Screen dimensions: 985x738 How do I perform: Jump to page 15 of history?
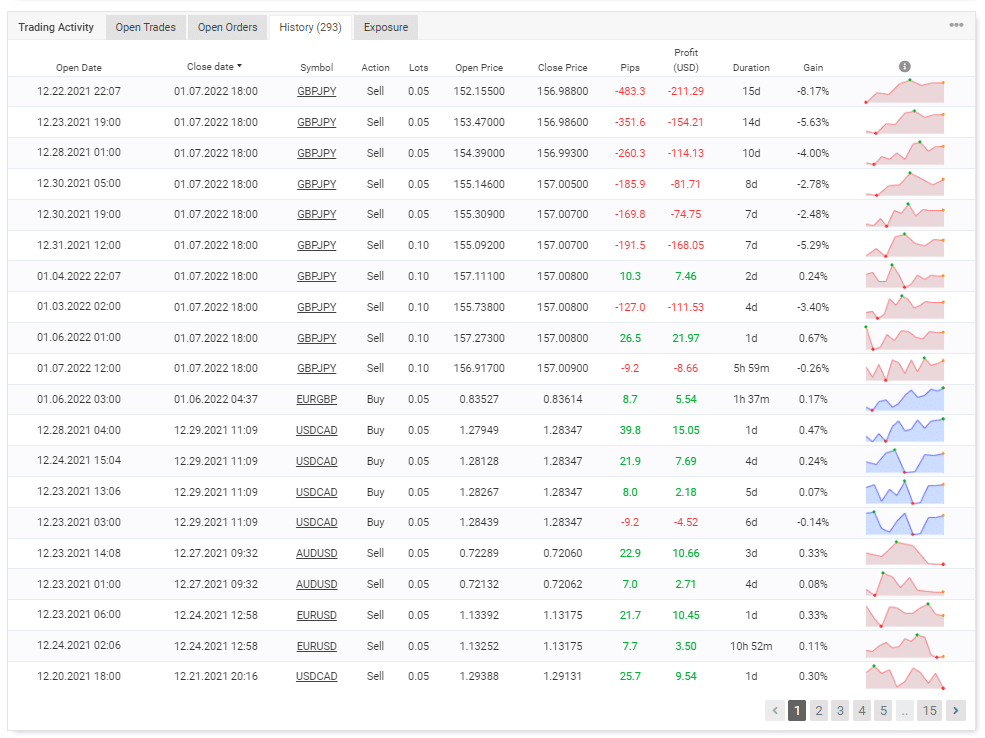929,710
